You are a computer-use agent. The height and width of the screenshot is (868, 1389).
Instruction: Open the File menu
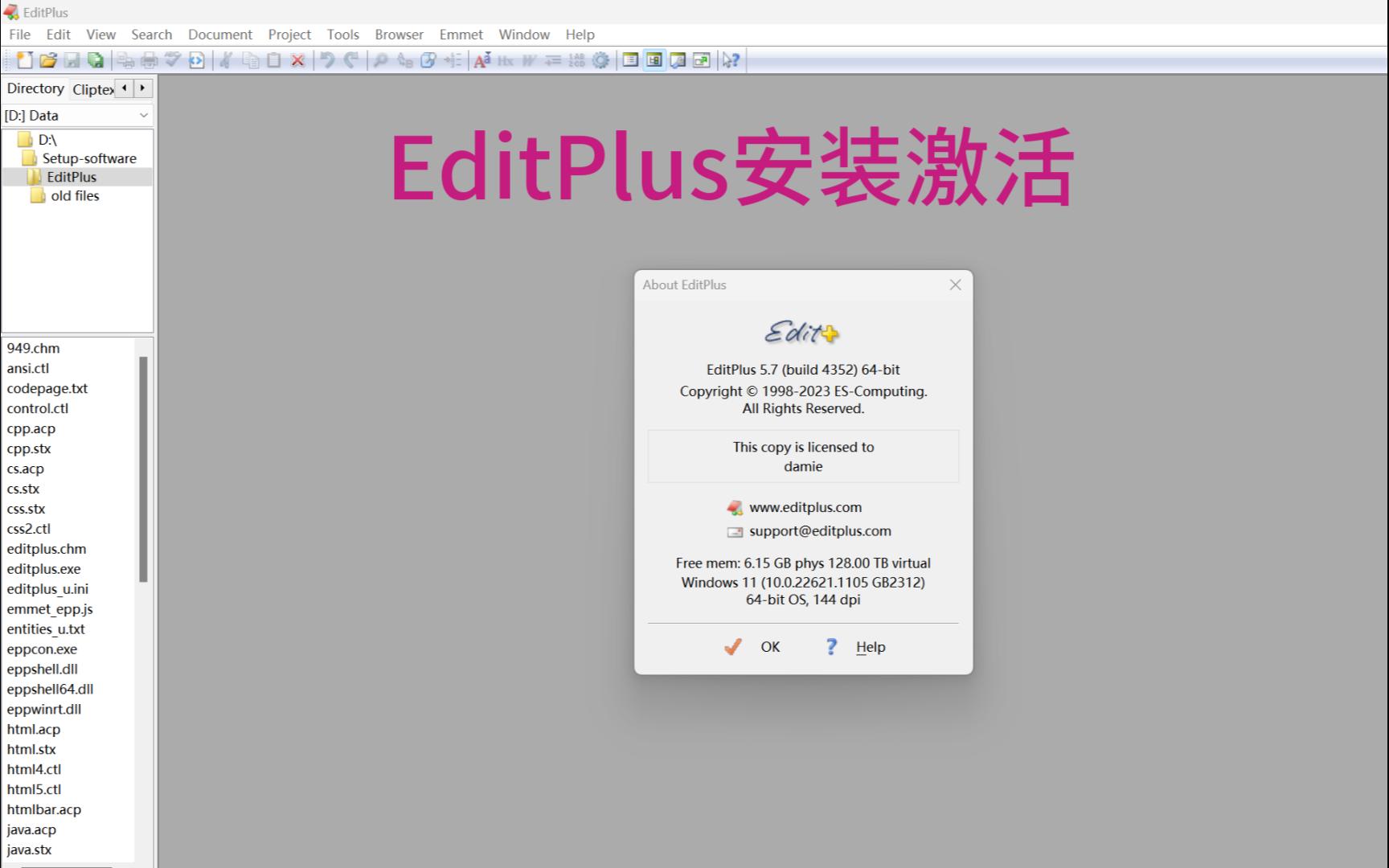[x=20, y=35]
